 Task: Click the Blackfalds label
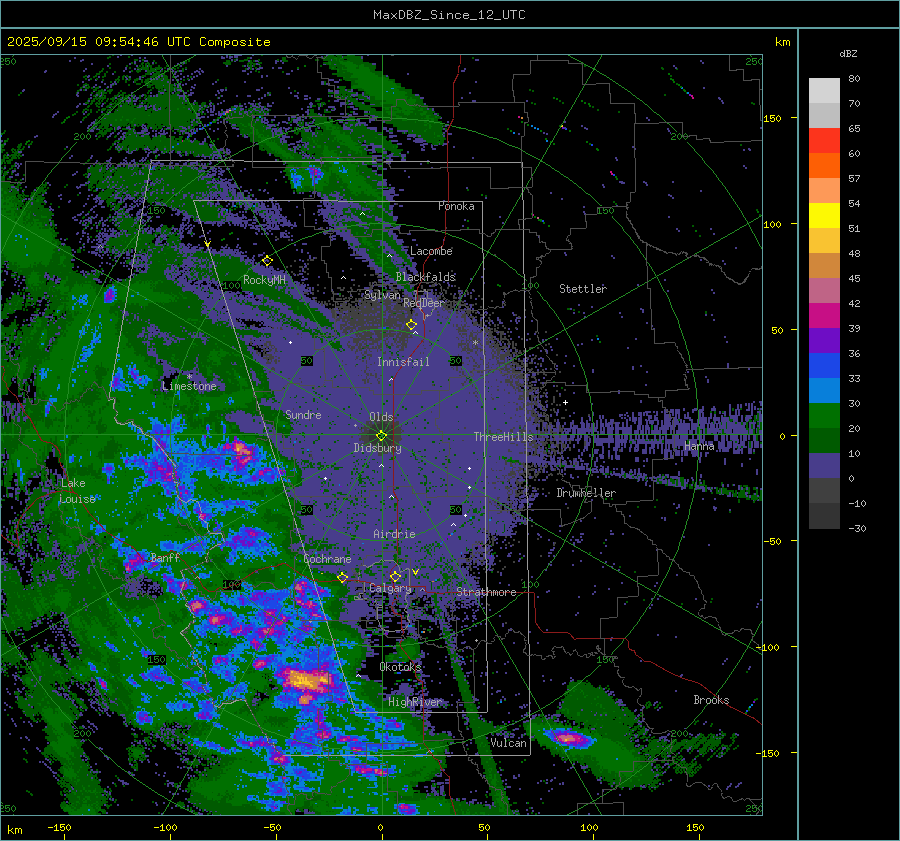pyautogui.click(x=425, y=277)
